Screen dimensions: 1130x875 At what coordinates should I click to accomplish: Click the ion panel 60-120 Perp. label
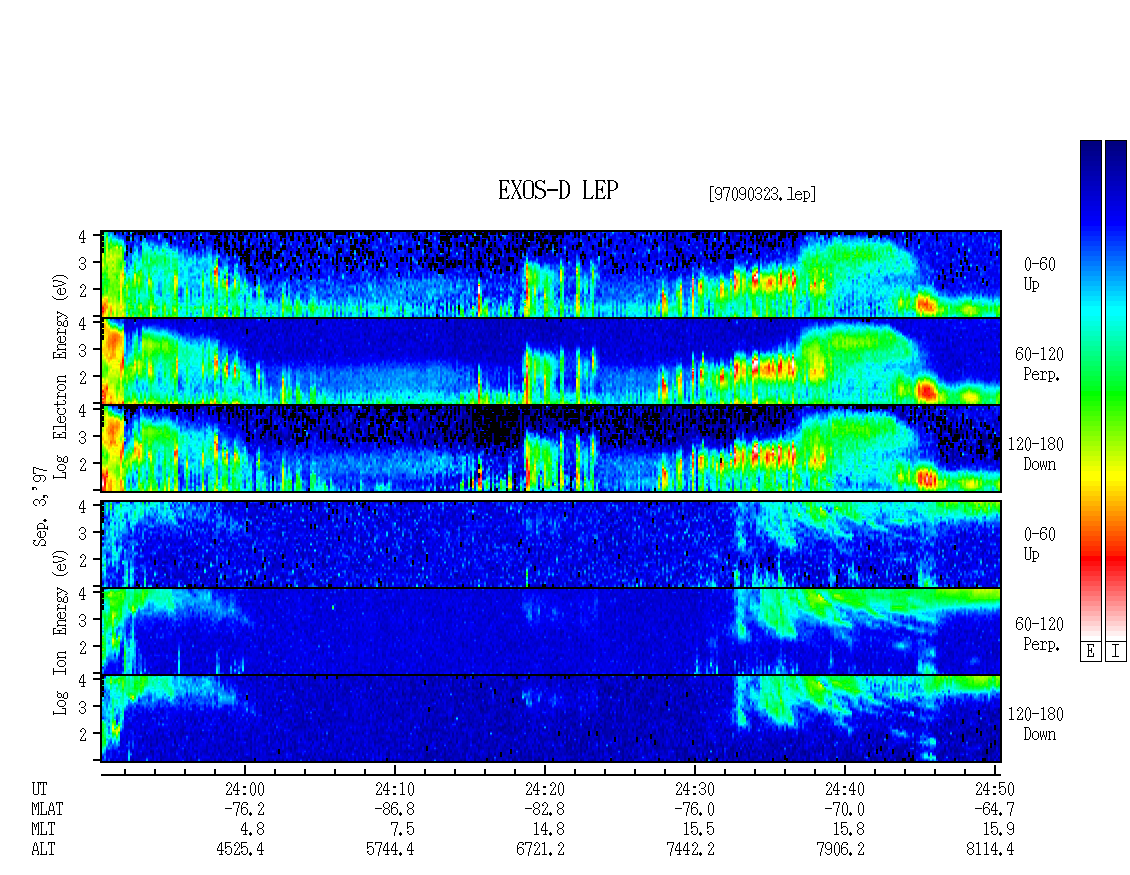pos(1039,634)
